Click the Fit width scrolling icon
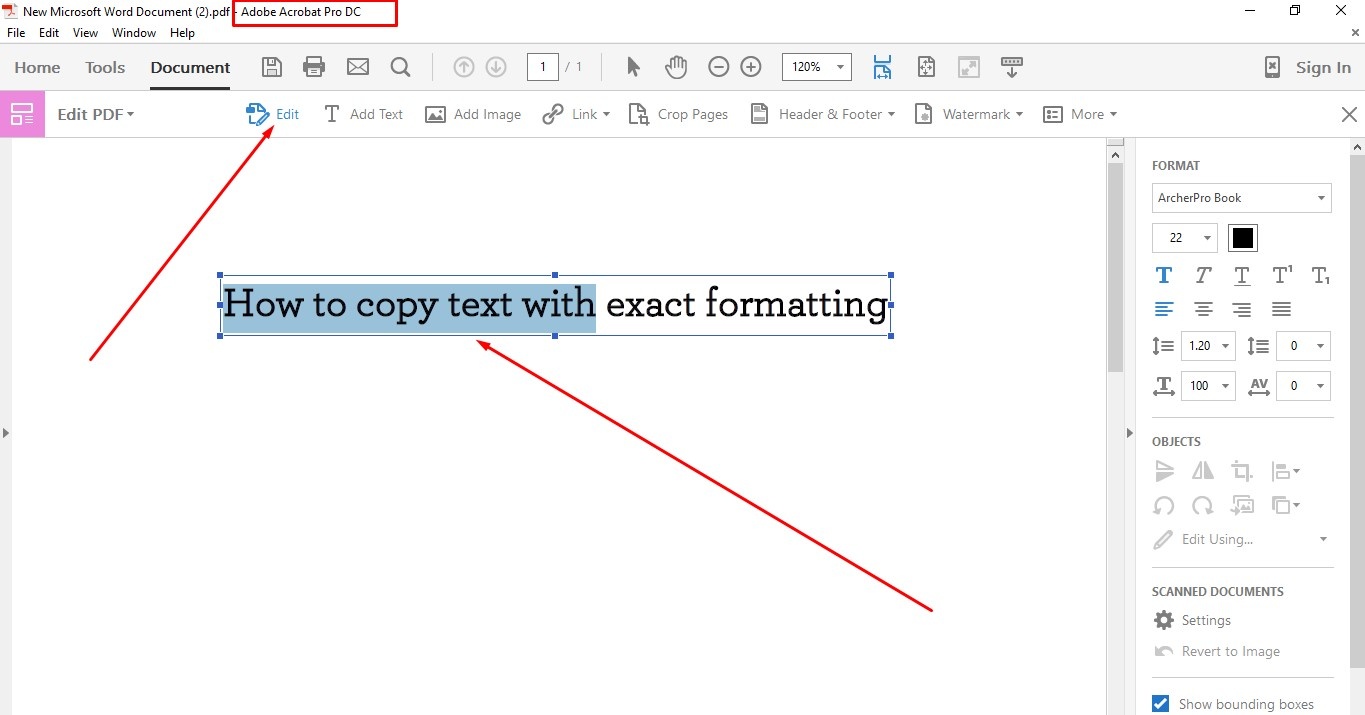This screenshot has width=1365, height=715. click(882, 67)
